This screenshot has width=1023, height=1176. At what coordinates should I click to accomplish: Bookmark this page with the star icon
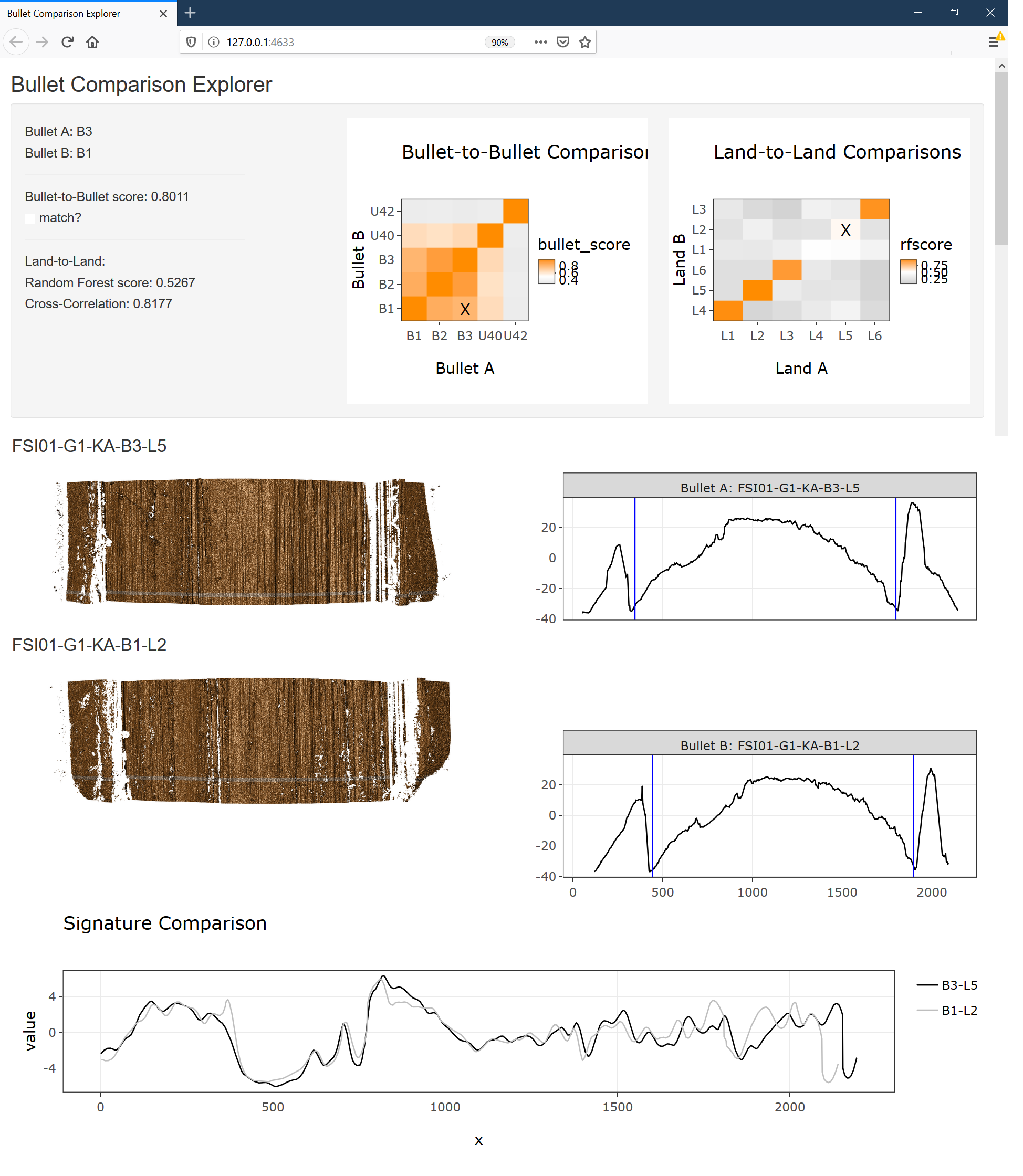tap(584, 42)
